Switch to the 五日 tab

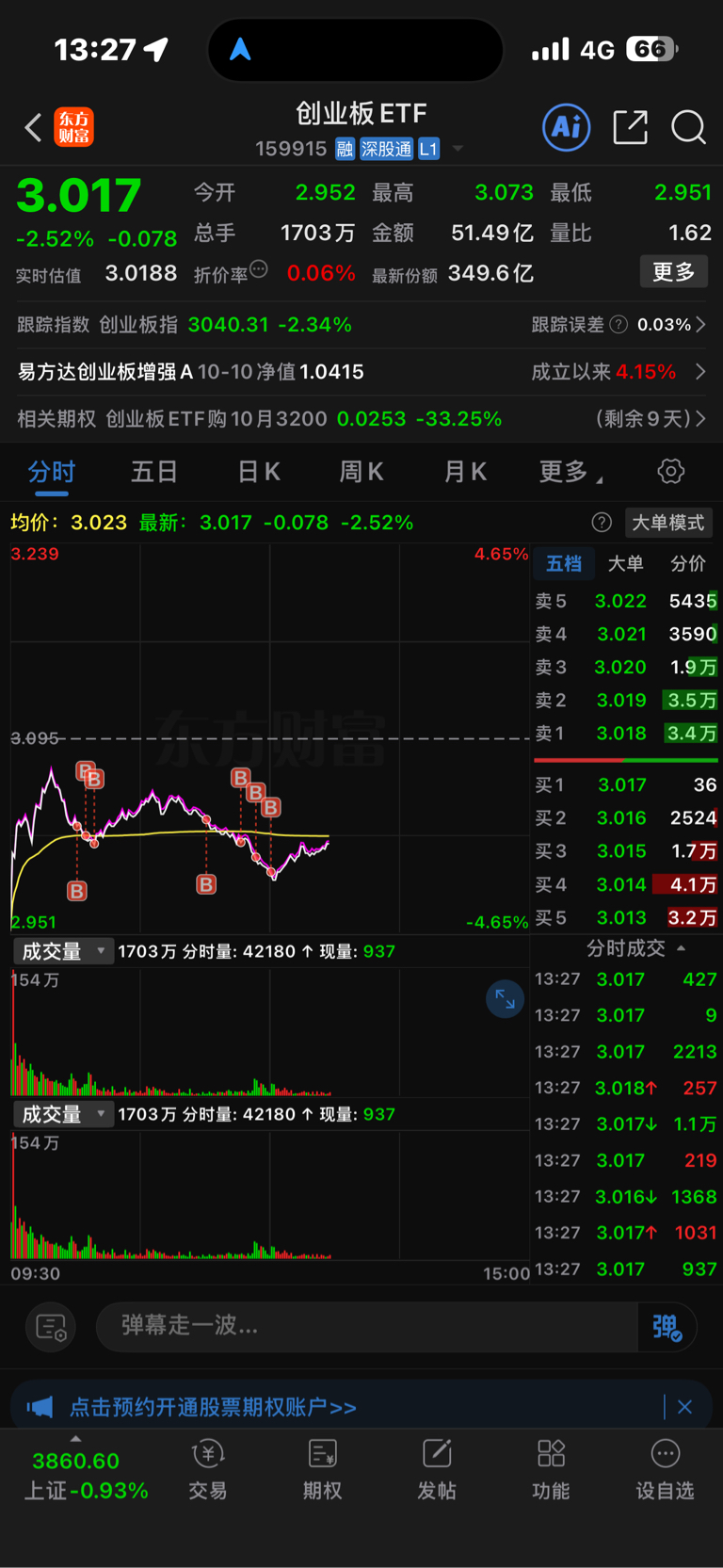tap(154, 472)
